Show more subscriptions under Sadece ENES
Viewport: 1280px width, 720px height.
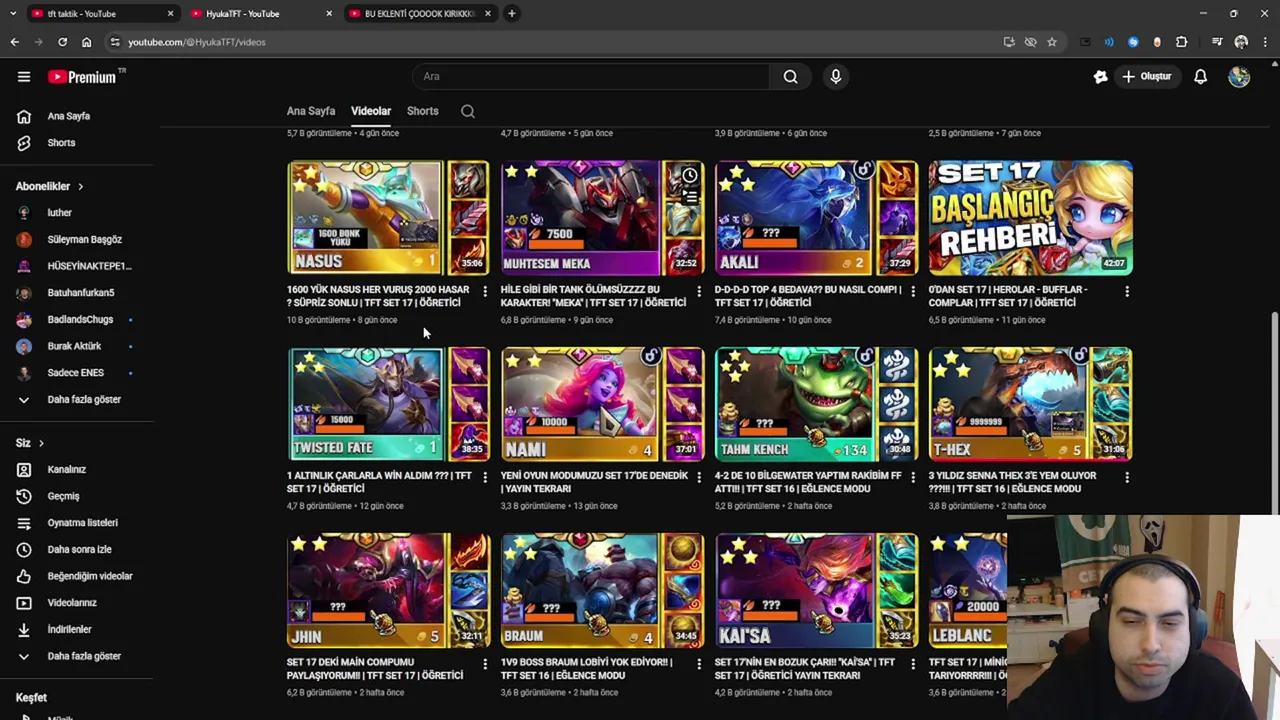(x=77, y=399)
